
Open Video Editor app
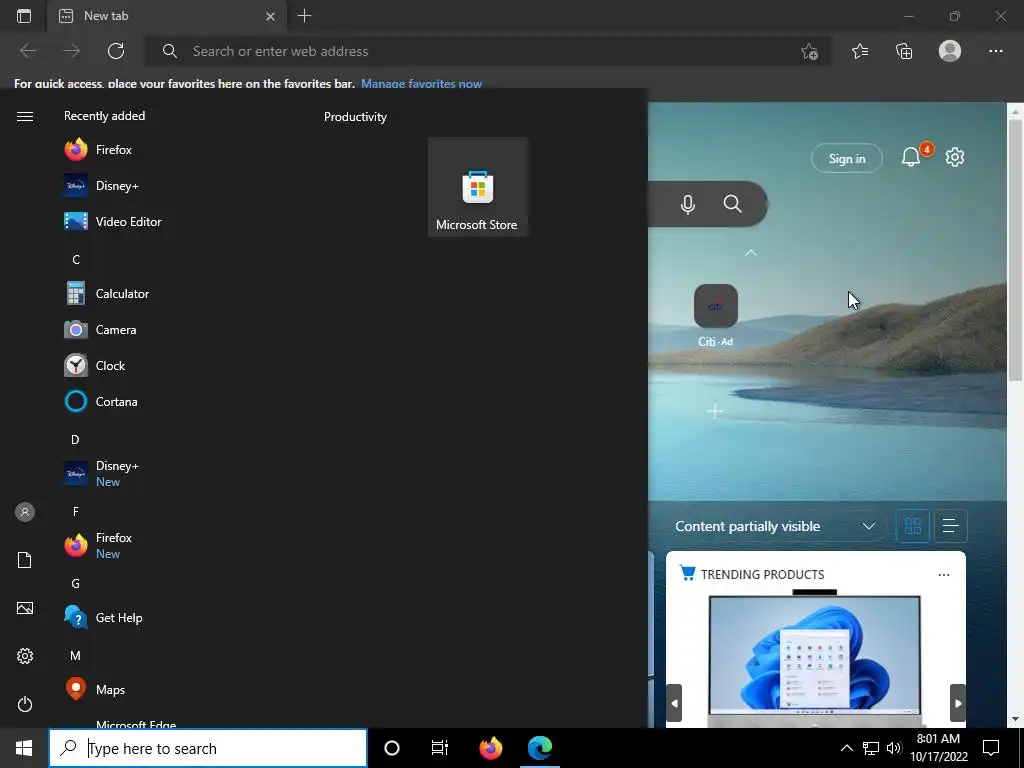click(112, 221)
